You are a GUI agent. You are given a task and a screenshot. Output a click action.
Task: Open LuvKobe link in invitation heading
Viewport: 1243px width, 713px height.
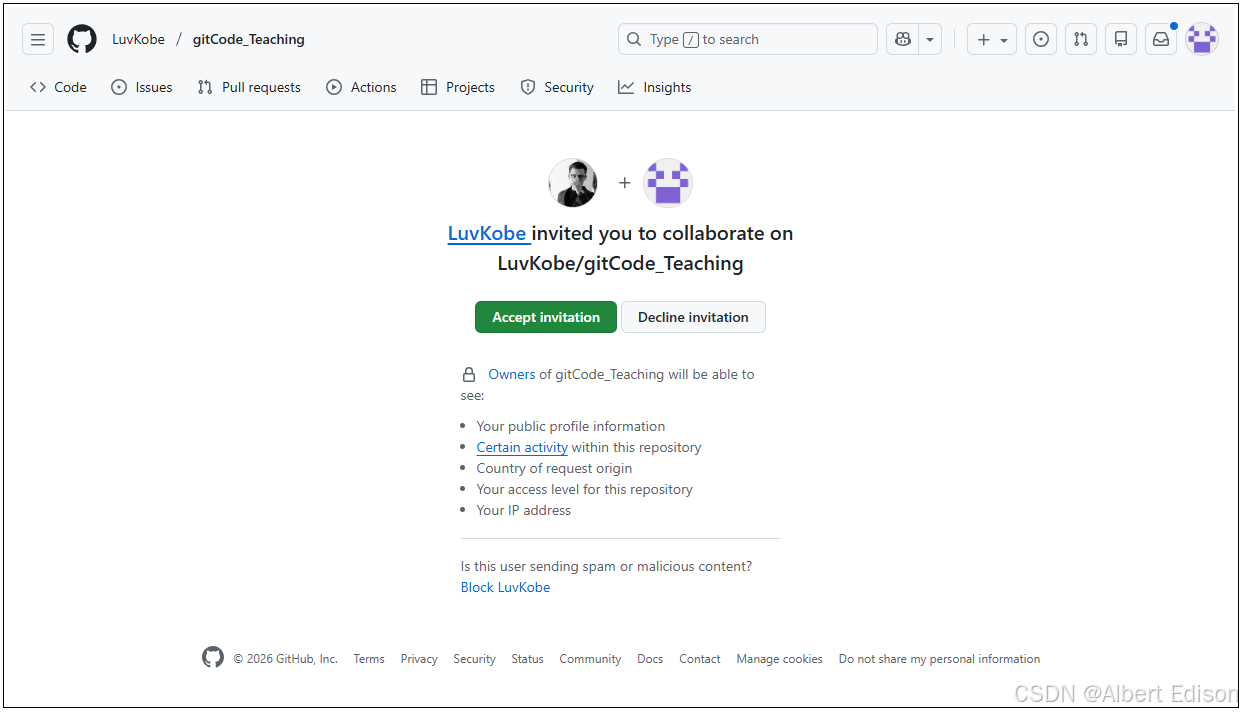pos(487,234)
